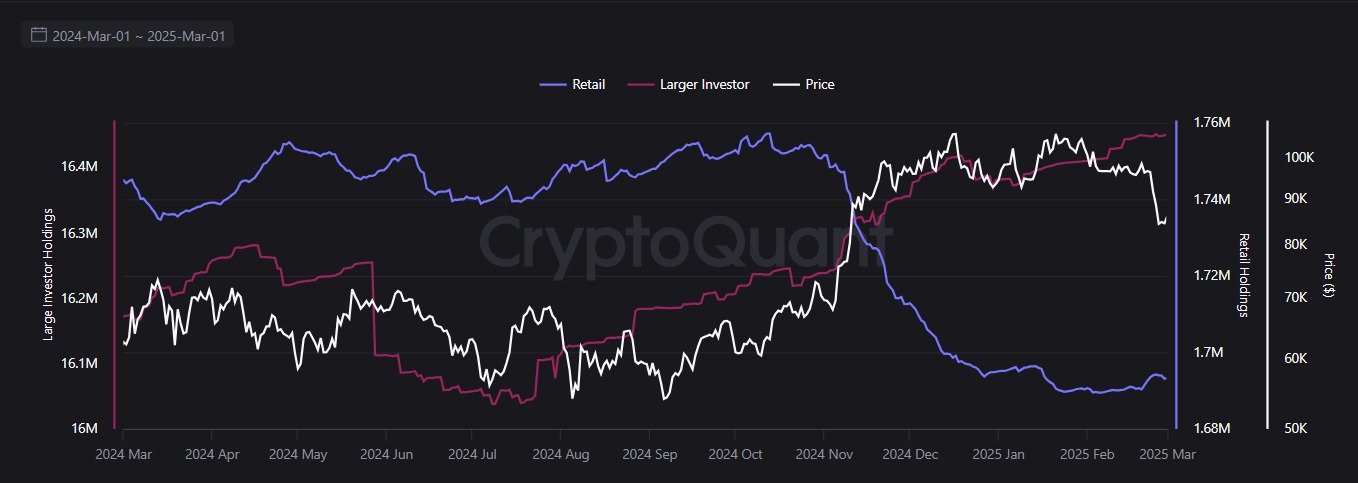1358x483 pixels.
Task: Click the blue Retail legend line swatch
Action: tap(552, 84)
